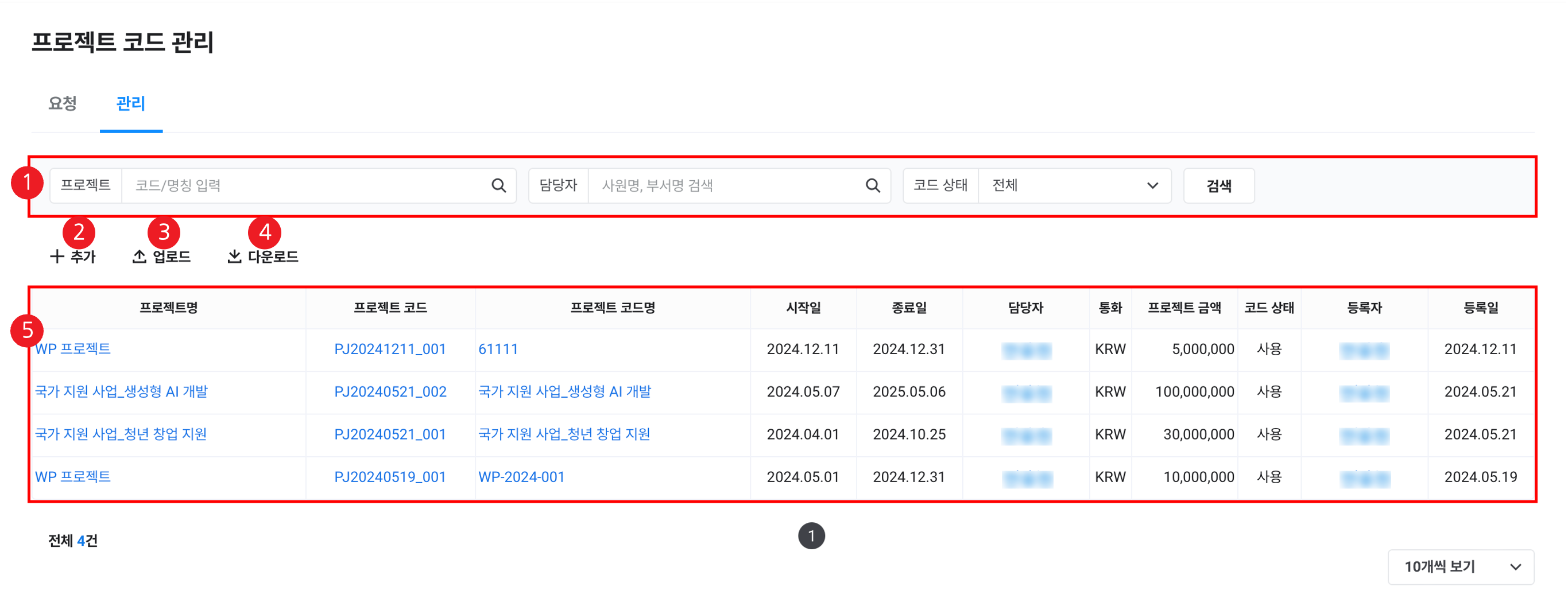Click the WP-2024-001 project code name link

click(521, 477)
